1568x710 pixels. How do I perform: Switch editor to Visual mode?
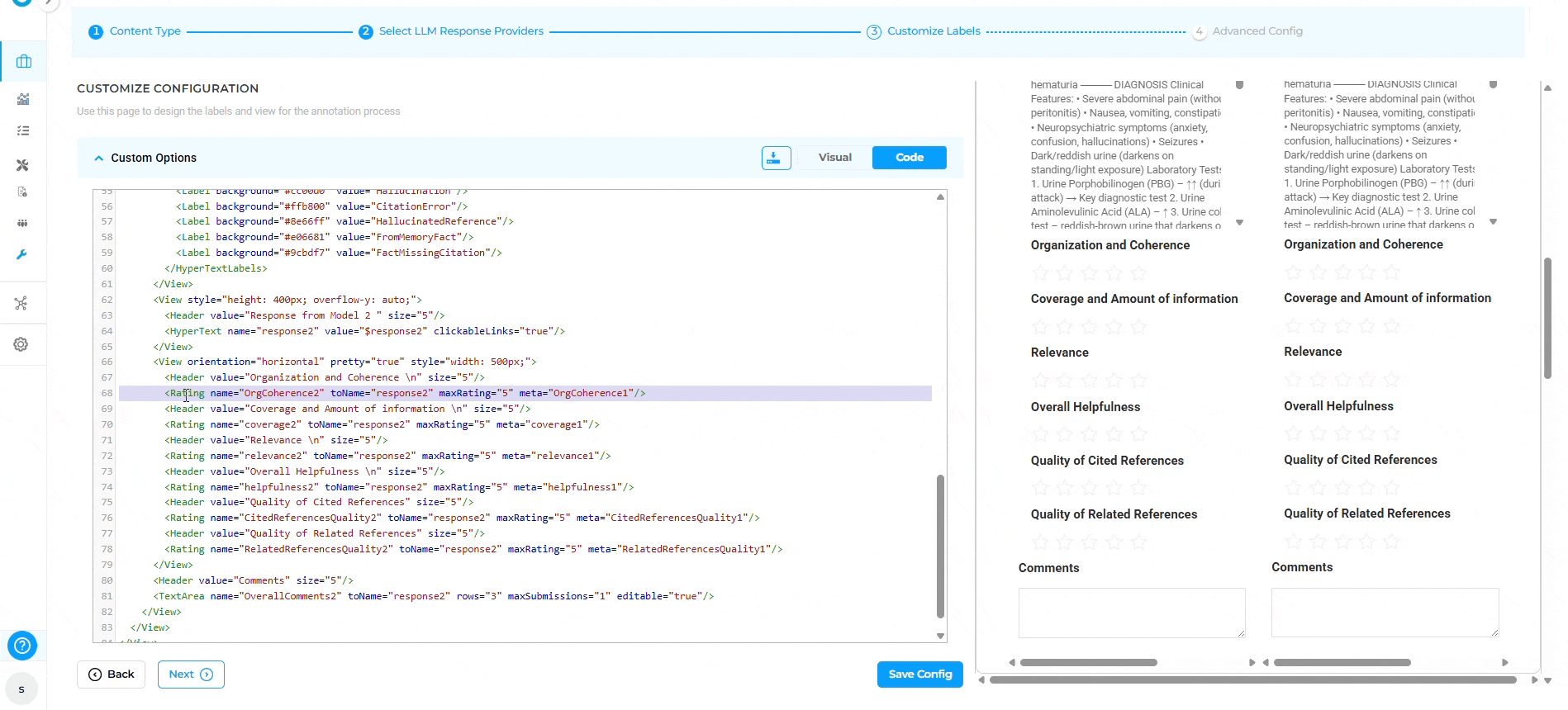click(834, 158)
